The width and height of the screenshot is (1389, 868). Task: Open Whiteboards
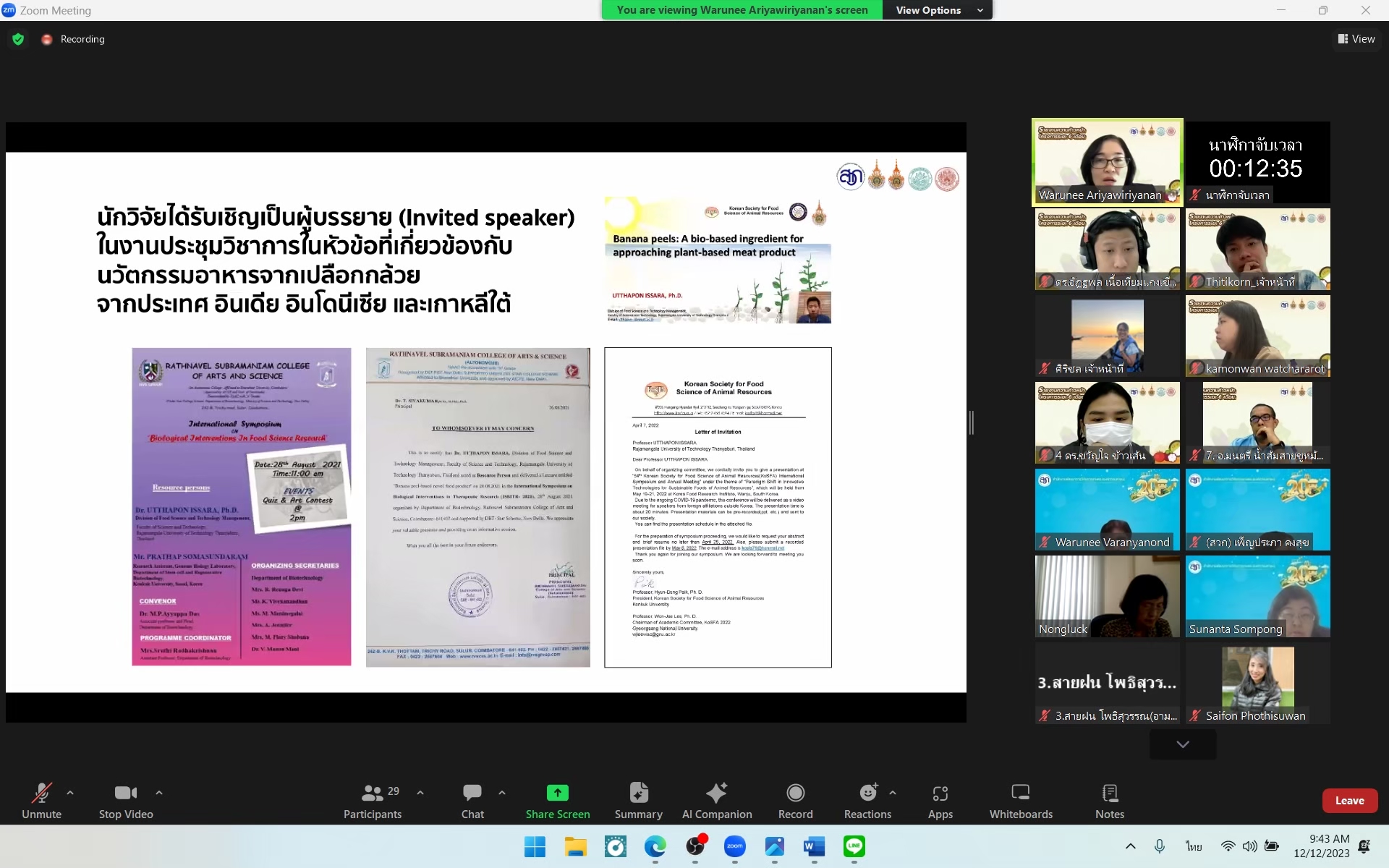point(1020,801)
